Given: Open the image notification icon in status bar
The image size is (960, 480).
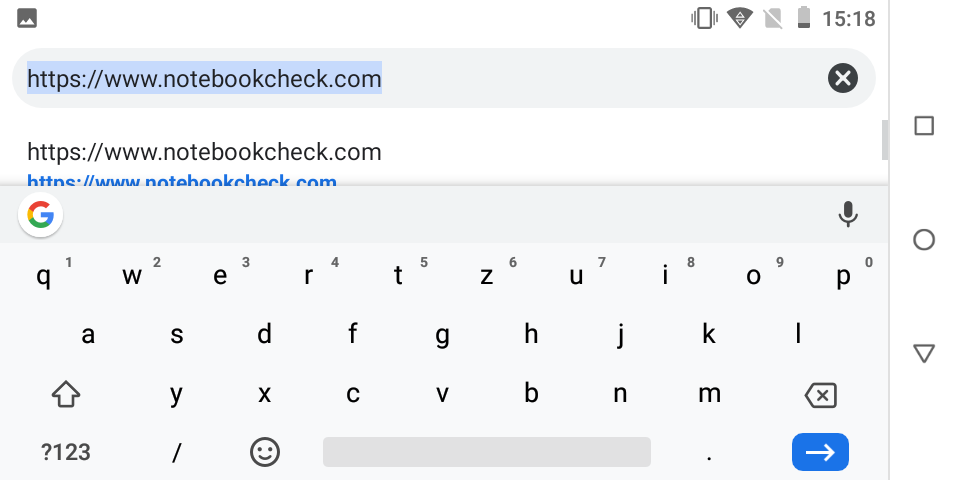Looking at the screenshot, I should [x=28, y=18].
